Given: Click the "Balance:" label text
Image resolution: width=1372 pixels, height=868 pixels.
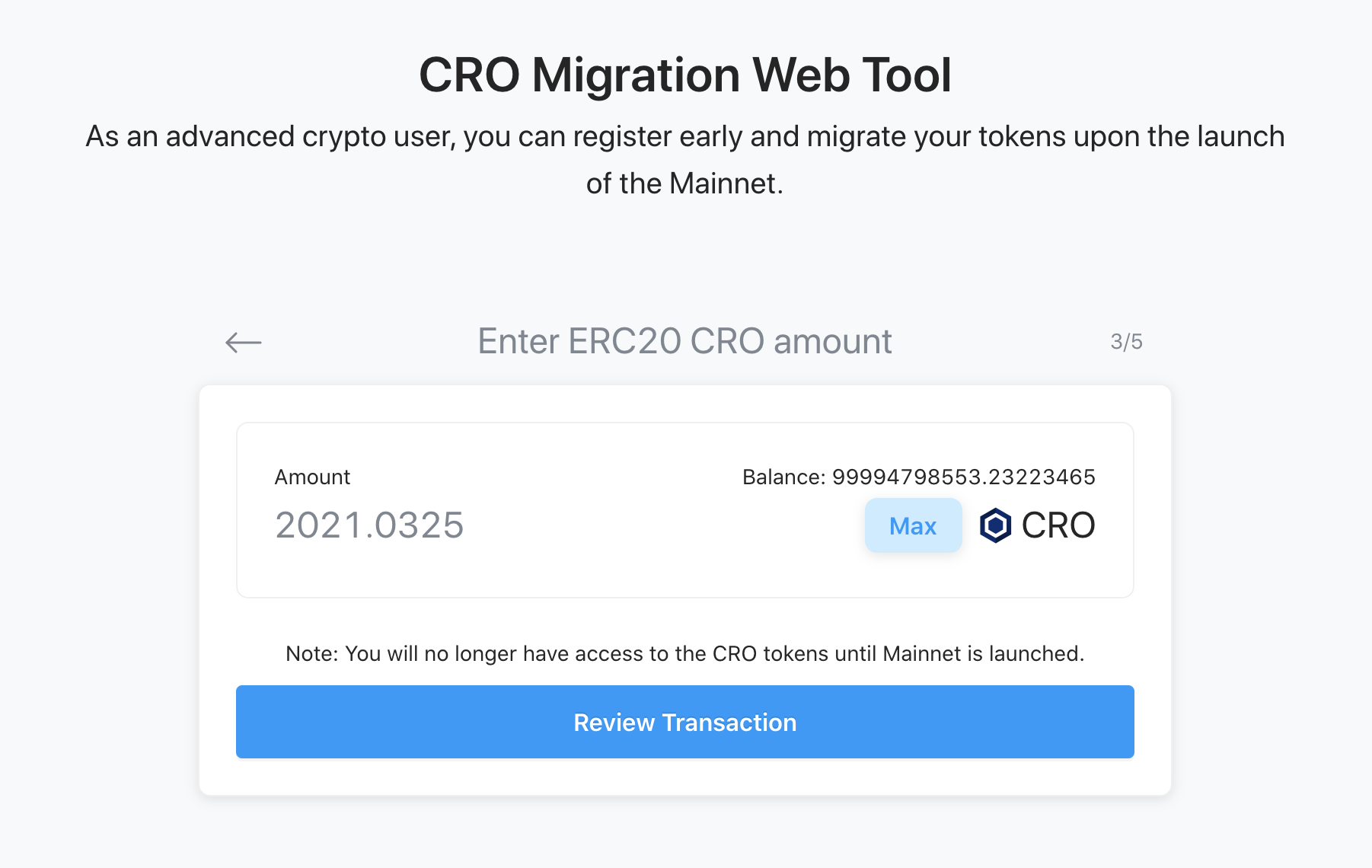Looking at the screenshot, I should pyautogui.click(x=783, y=477).
